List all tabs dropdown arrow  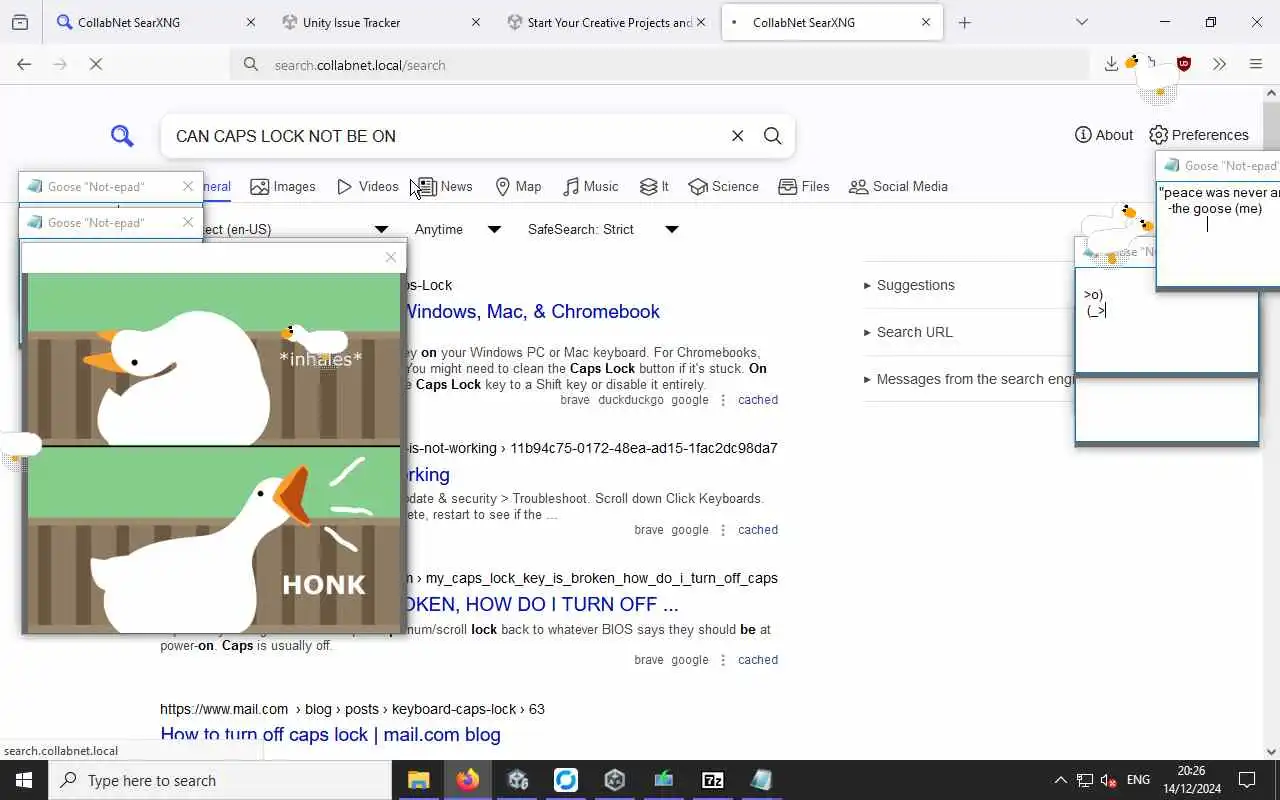click(1081, 22)
